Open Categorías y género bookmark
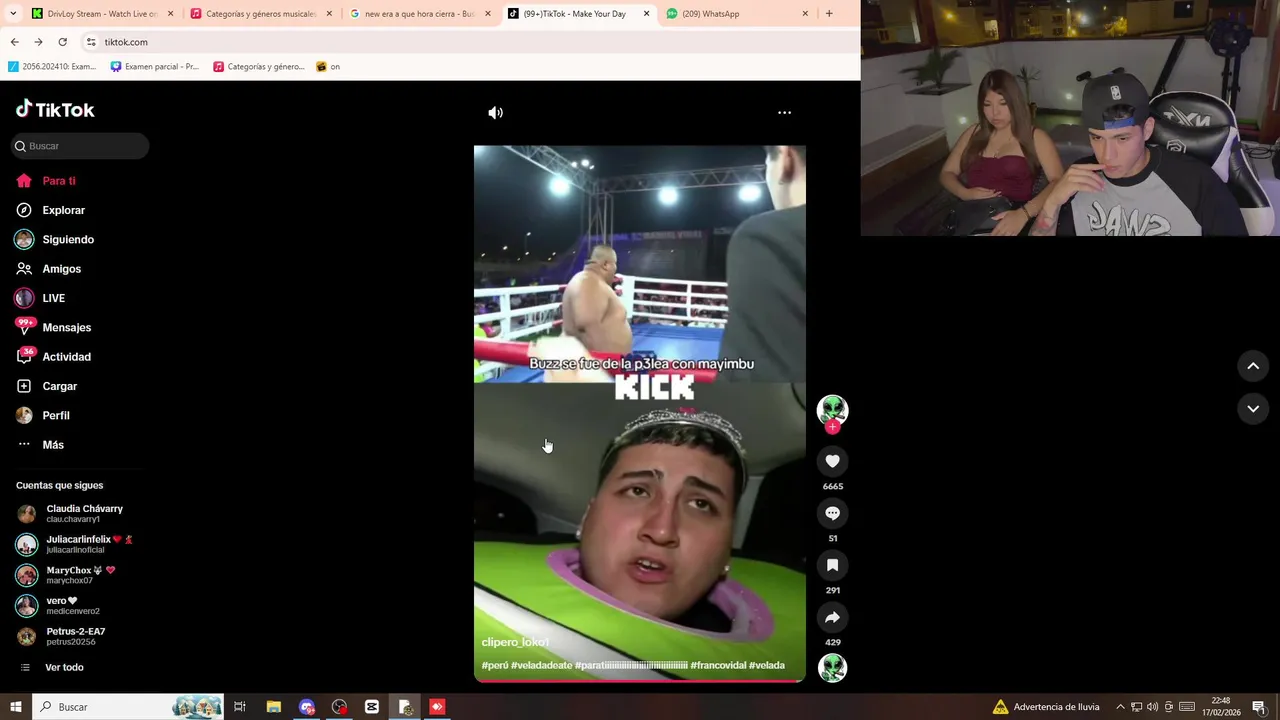This screenshot has height=720, width=1280. pos(258,67)
